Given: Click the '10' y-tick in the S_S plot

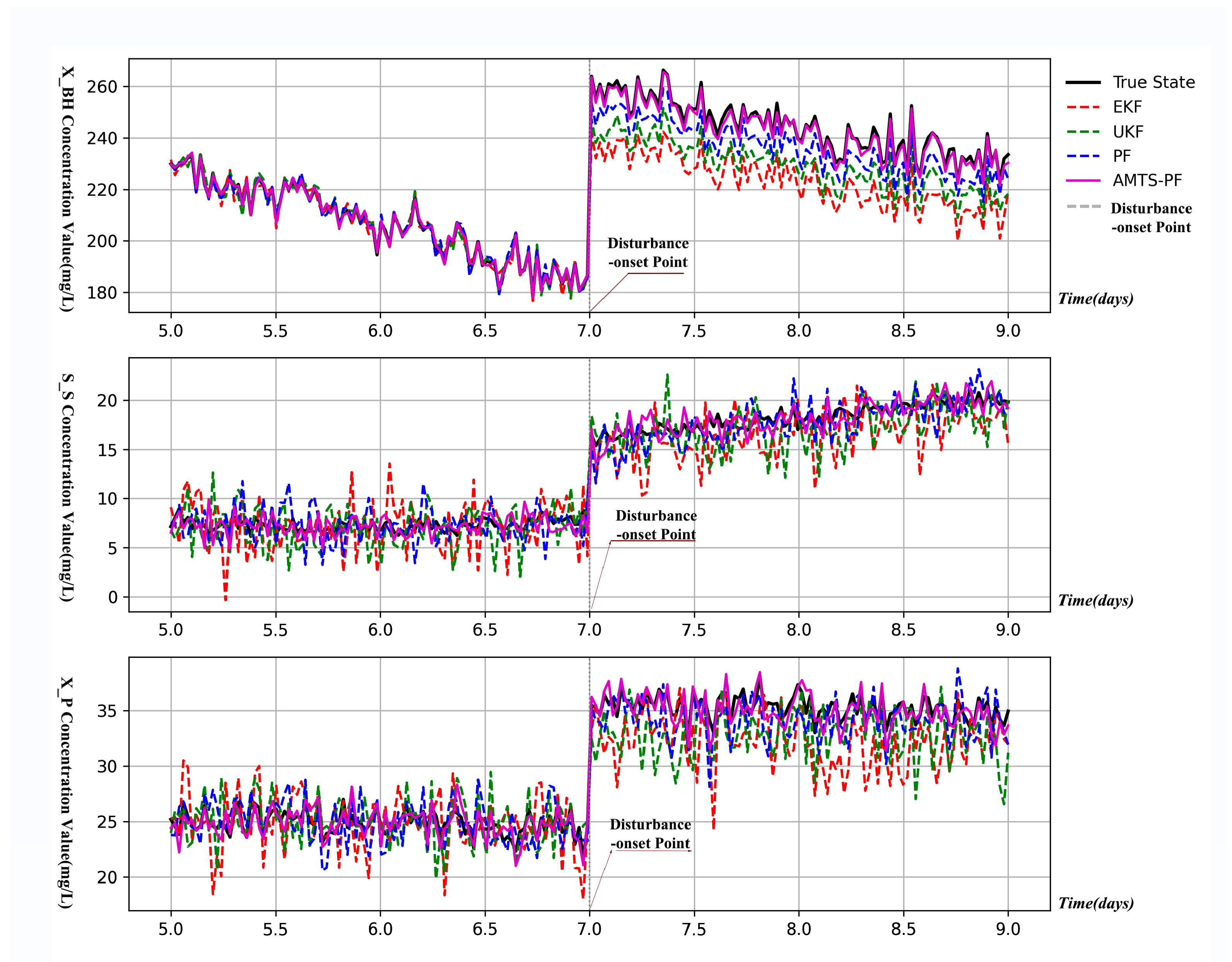Looking at the screenshot, I should [107, 499].
